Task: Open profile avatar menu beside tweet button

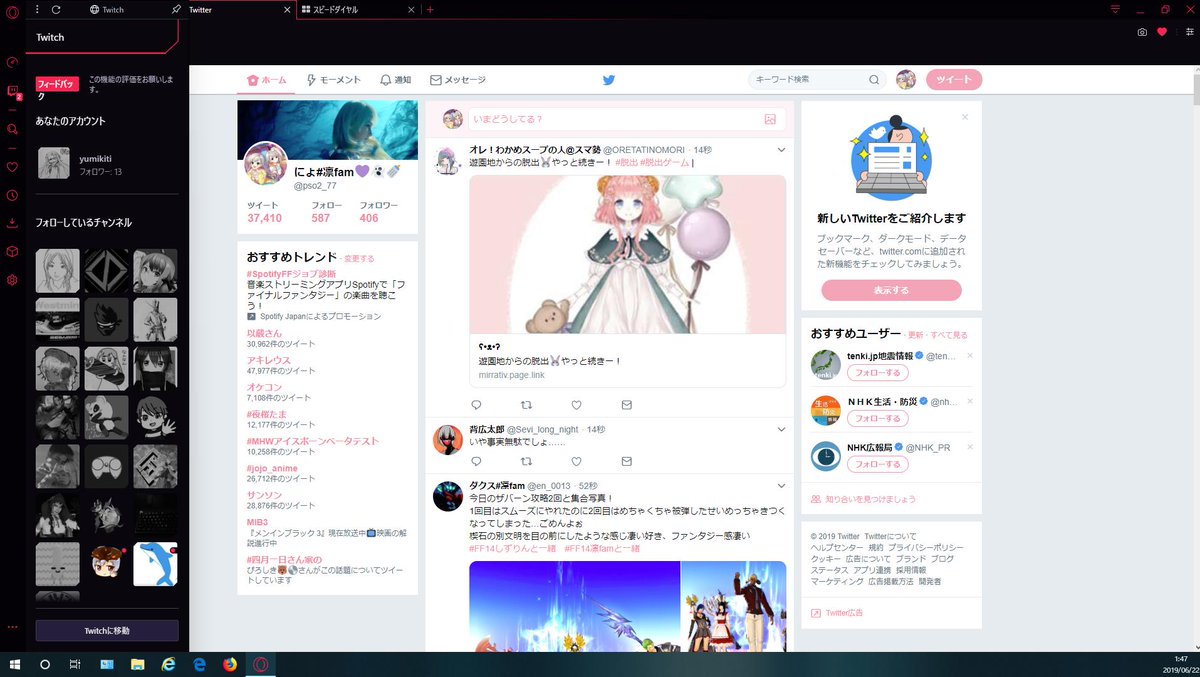Action: pos(906,80)
